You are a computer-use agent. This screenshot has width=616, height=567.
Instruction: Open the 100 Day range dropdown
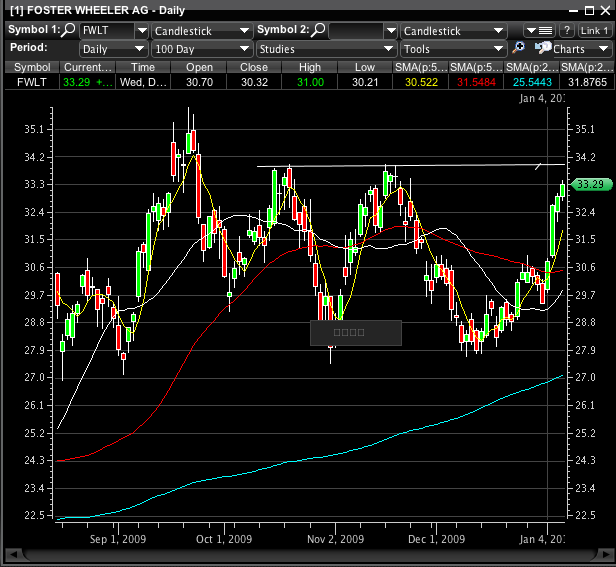coord(202,48)
